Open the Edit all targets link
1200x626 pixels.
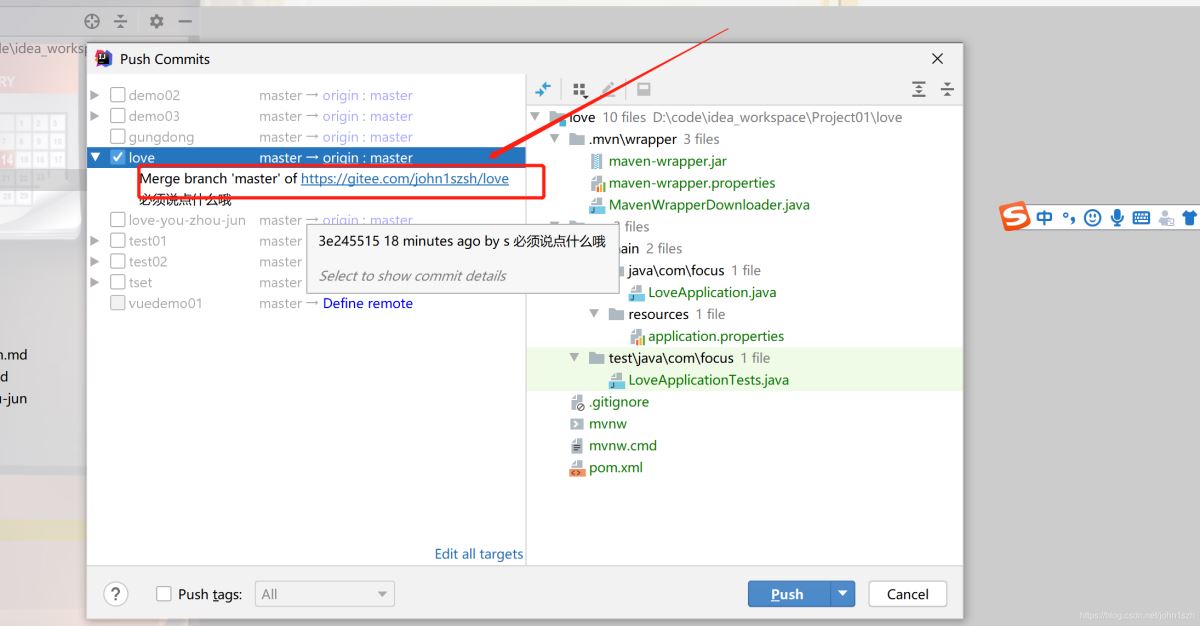click(479, 554)
